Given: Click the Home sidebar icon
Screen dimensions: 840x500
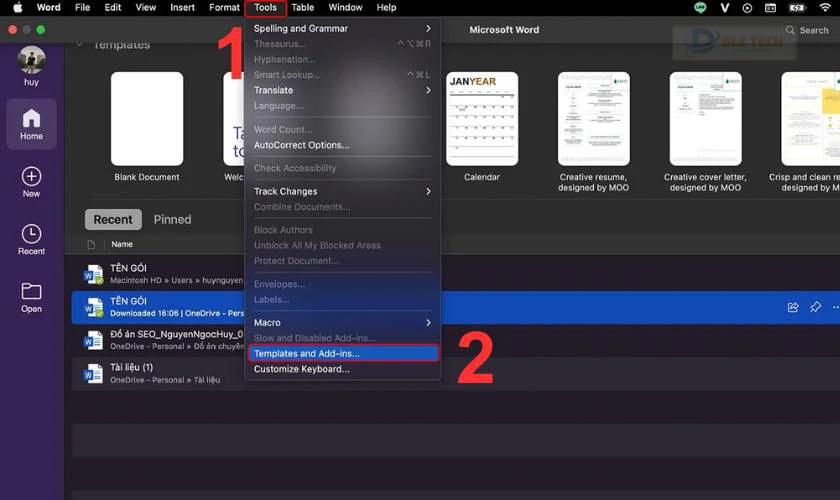Looking at the screenshot, I should click(31, 124).
